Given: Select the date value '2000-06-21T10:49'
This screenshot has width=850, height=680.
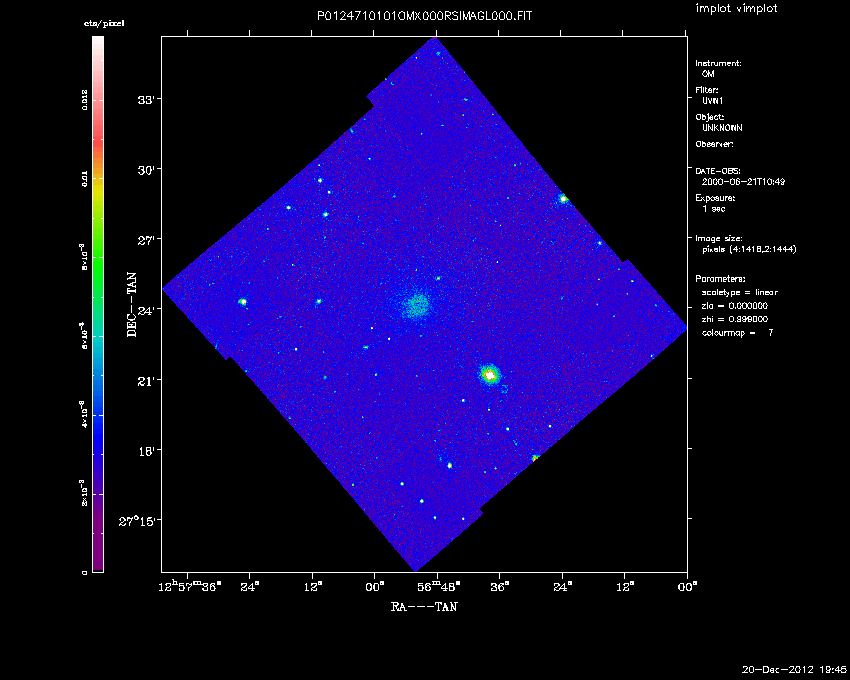Looking at the screenshot, I should (743, 182).
